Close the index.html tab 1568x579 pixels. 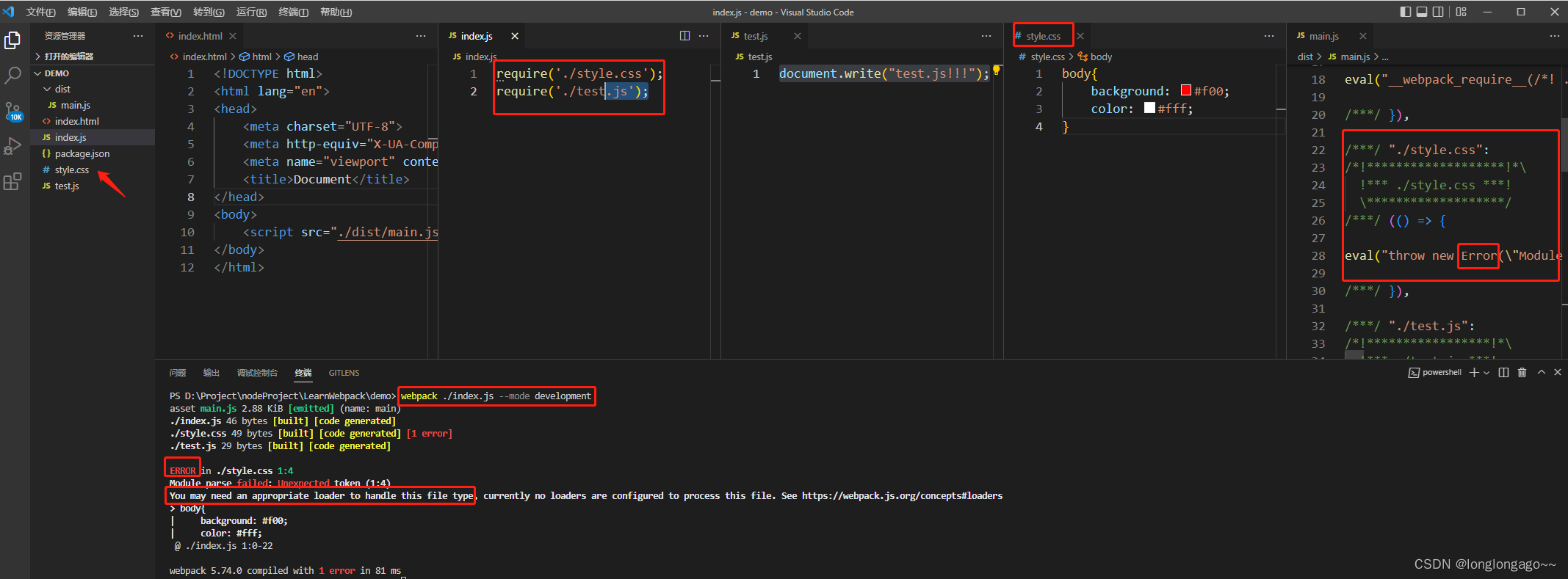(x=233, y=36)
